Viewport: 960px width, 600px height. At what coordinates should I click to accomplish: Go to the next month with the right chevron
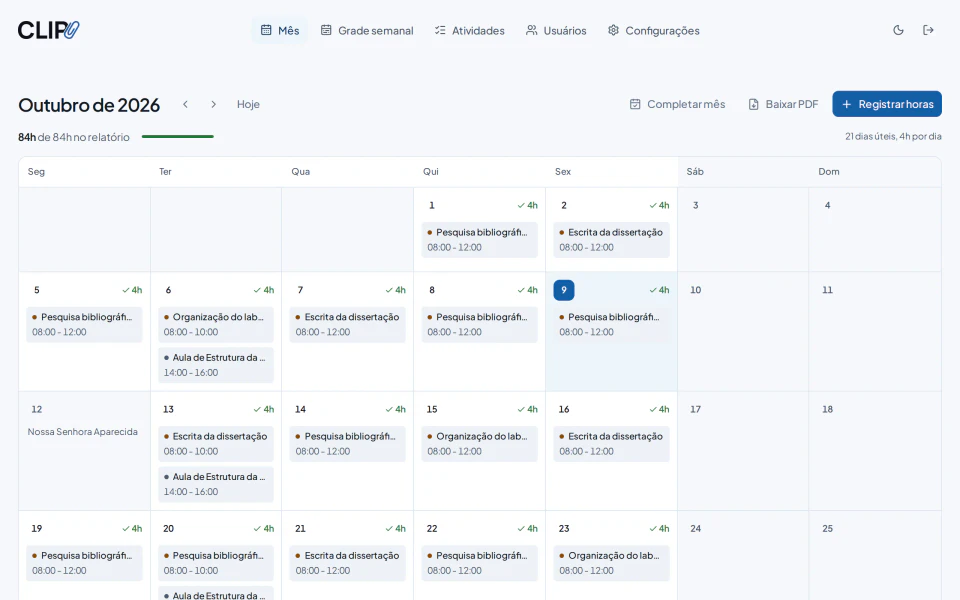(213, 104)
